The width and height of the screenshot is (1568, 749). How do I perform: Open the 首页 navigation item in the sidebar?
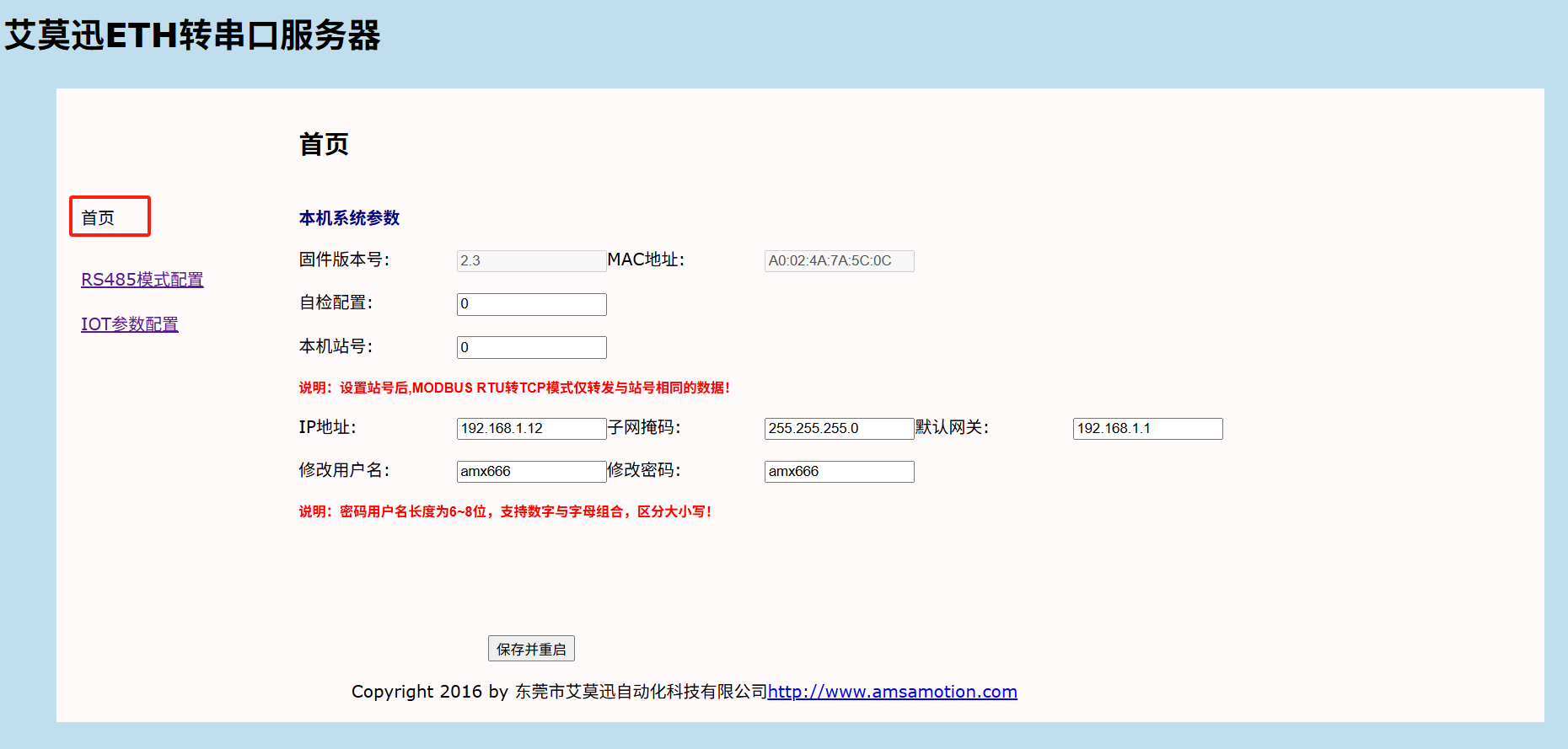pyautogui.click(x=99, y=218)
